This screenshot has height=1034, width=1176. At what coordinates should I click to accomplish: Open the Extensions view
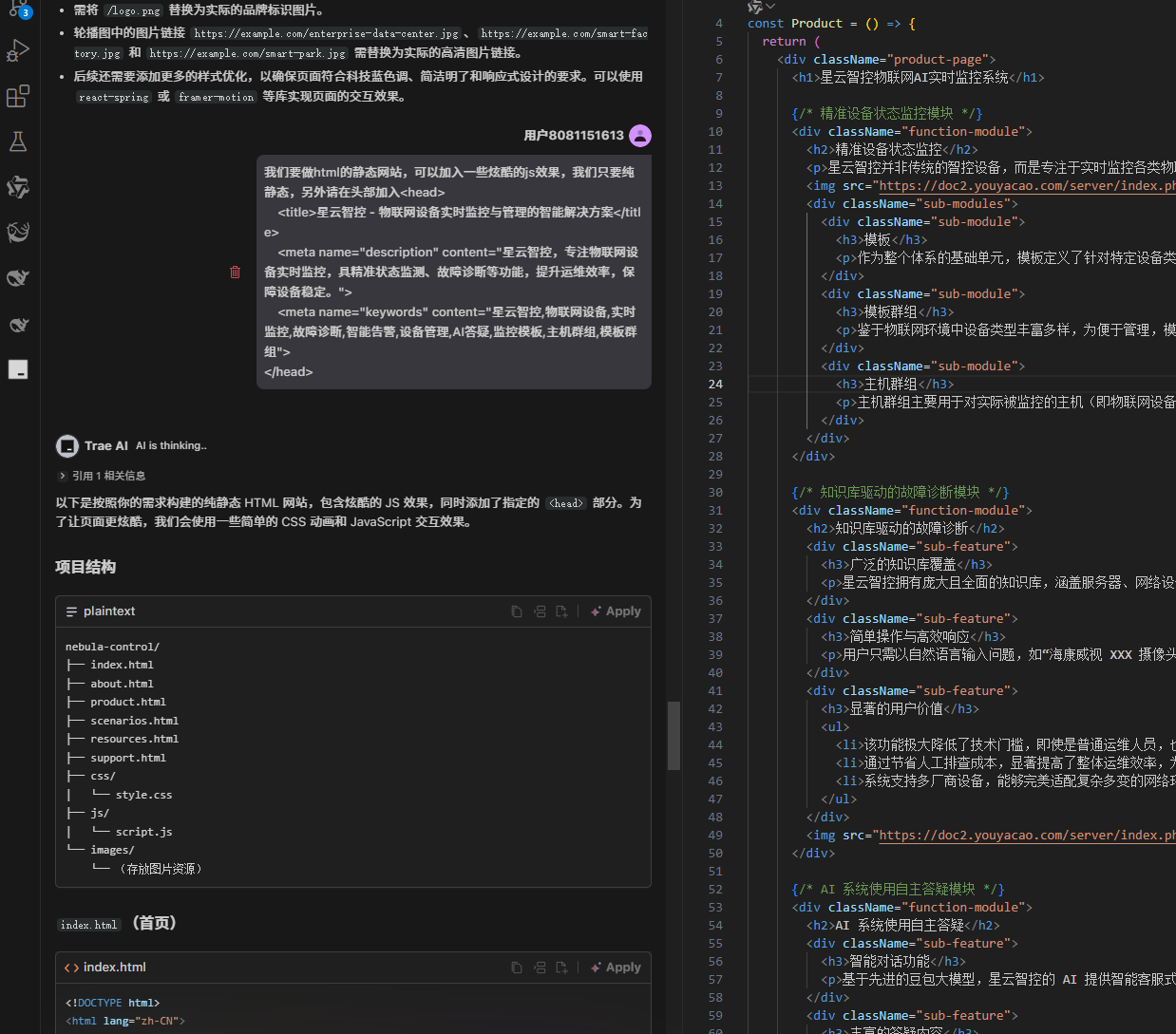(x=18, y=95)
